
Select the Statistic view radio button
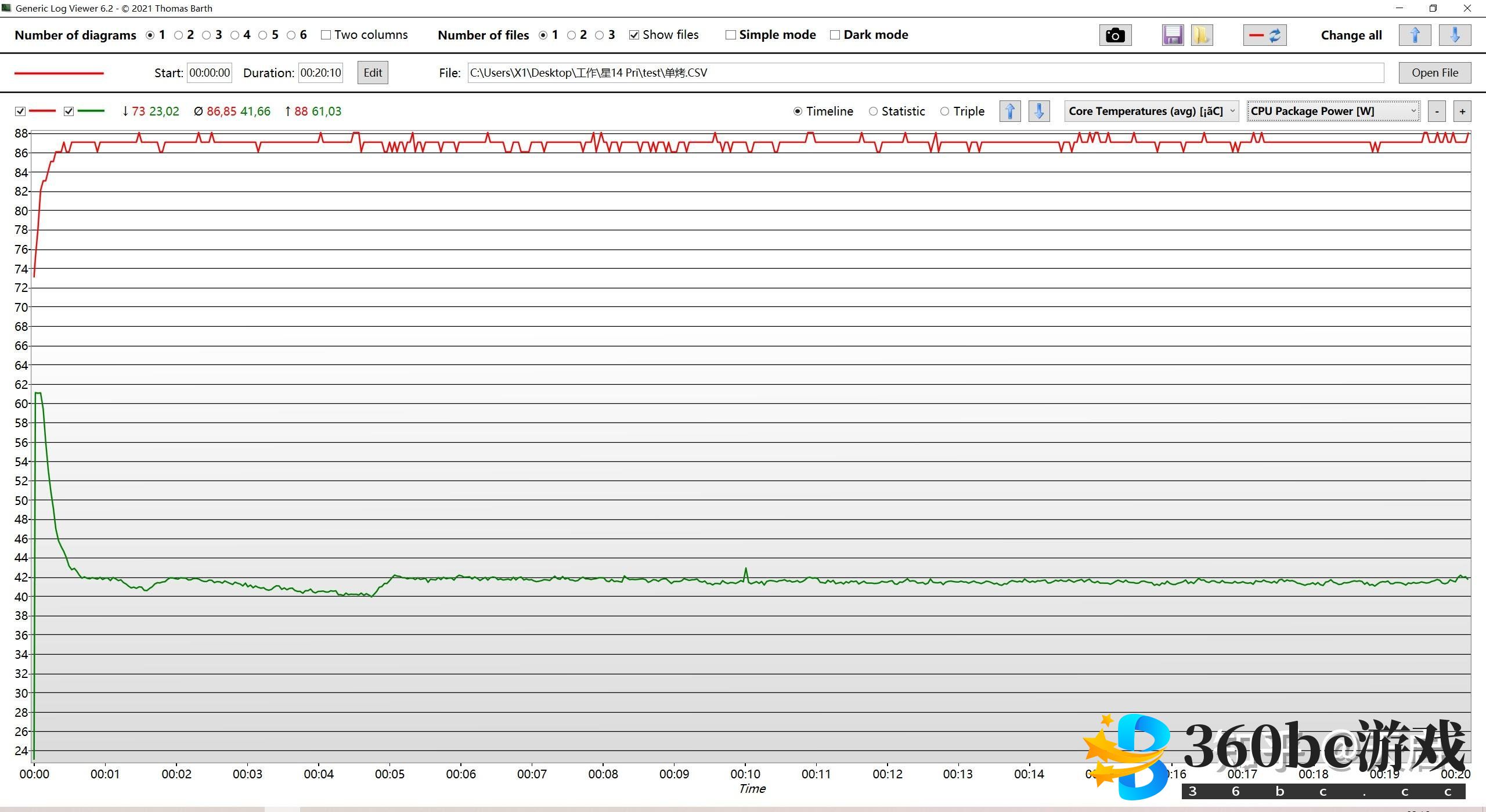[x=873, y=111]
